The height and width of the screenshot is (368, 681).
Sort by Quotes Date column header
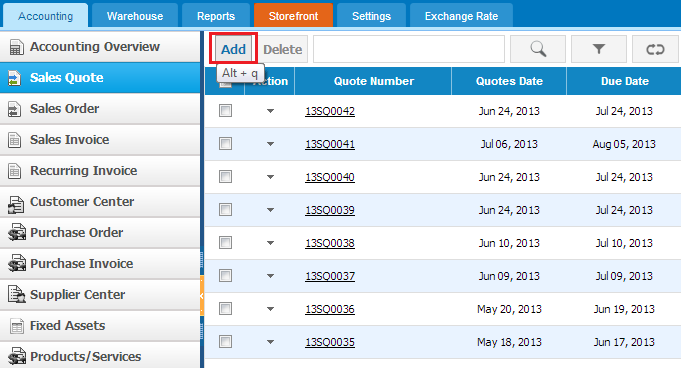tap(509, 81)
